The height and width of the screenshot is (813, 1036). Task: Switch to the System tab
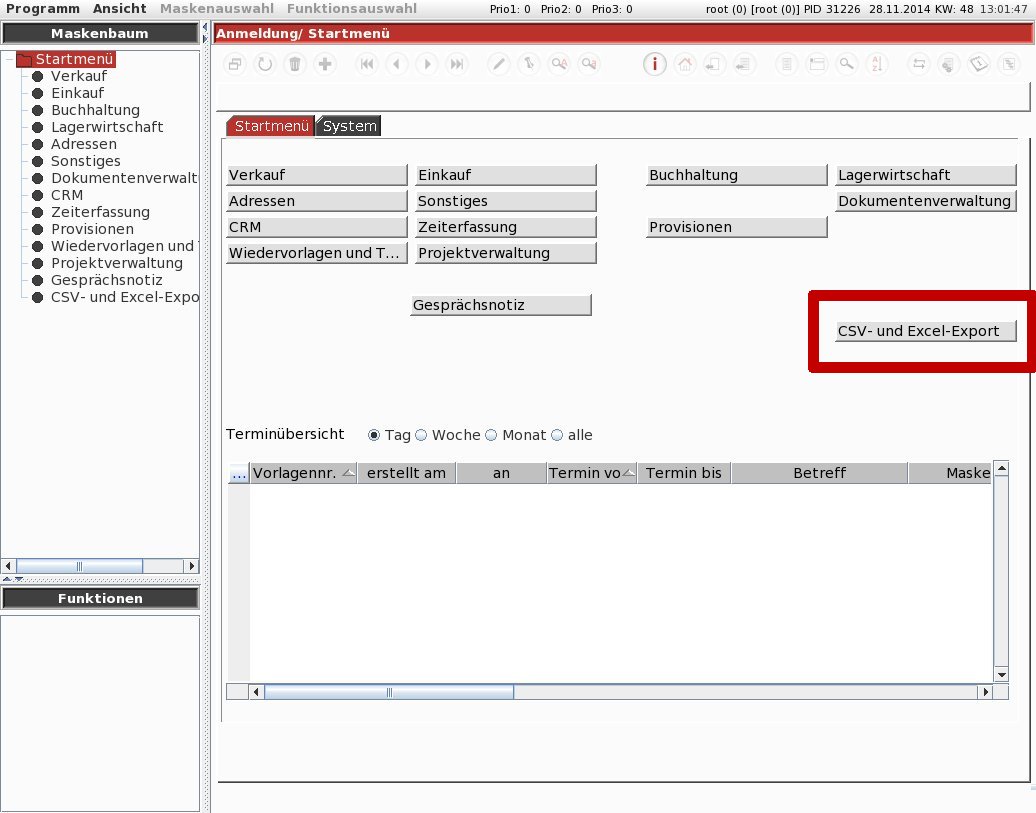tap(349, 126)
